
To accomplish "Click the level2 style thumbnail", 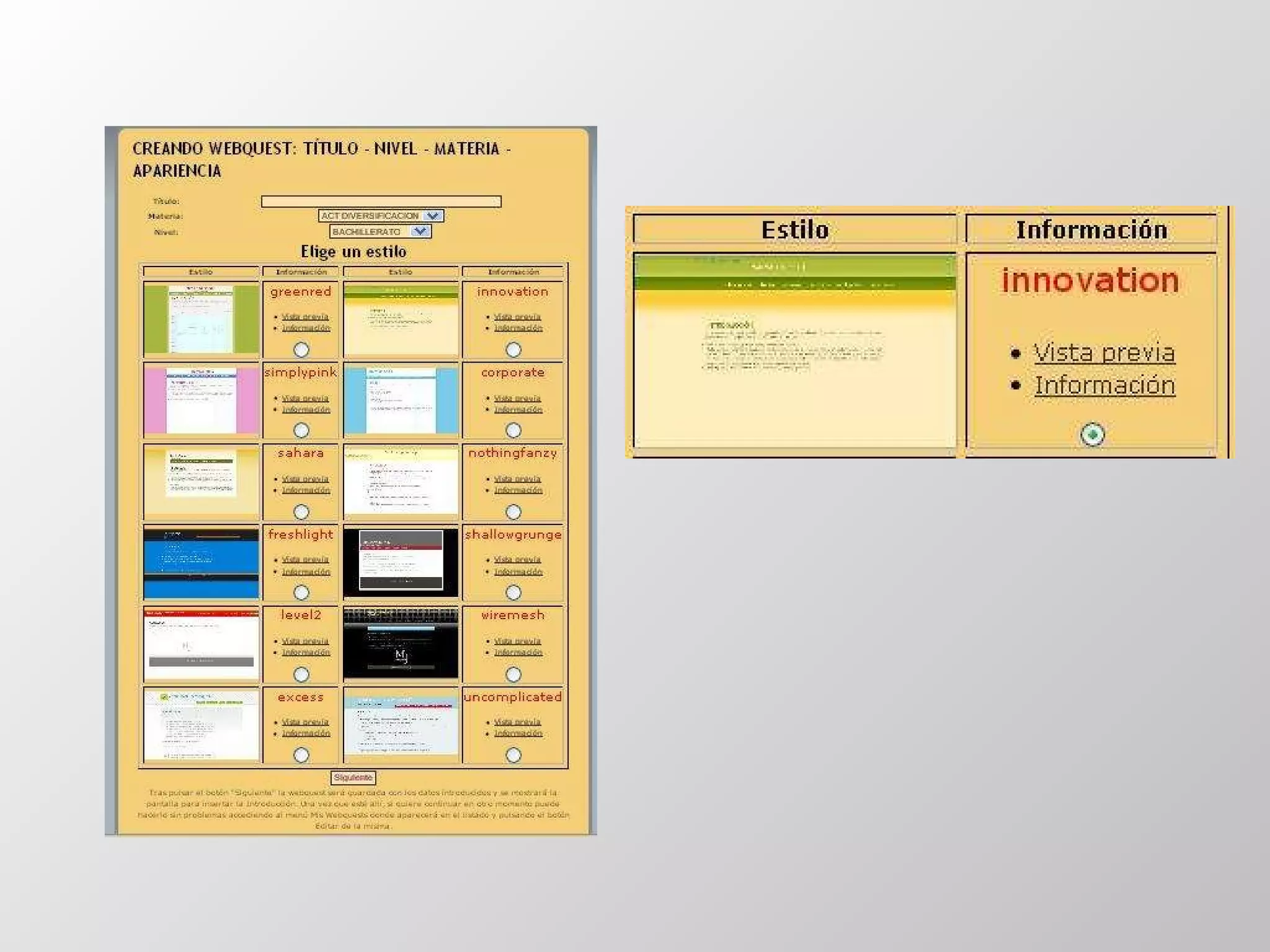I will [201, 643].
